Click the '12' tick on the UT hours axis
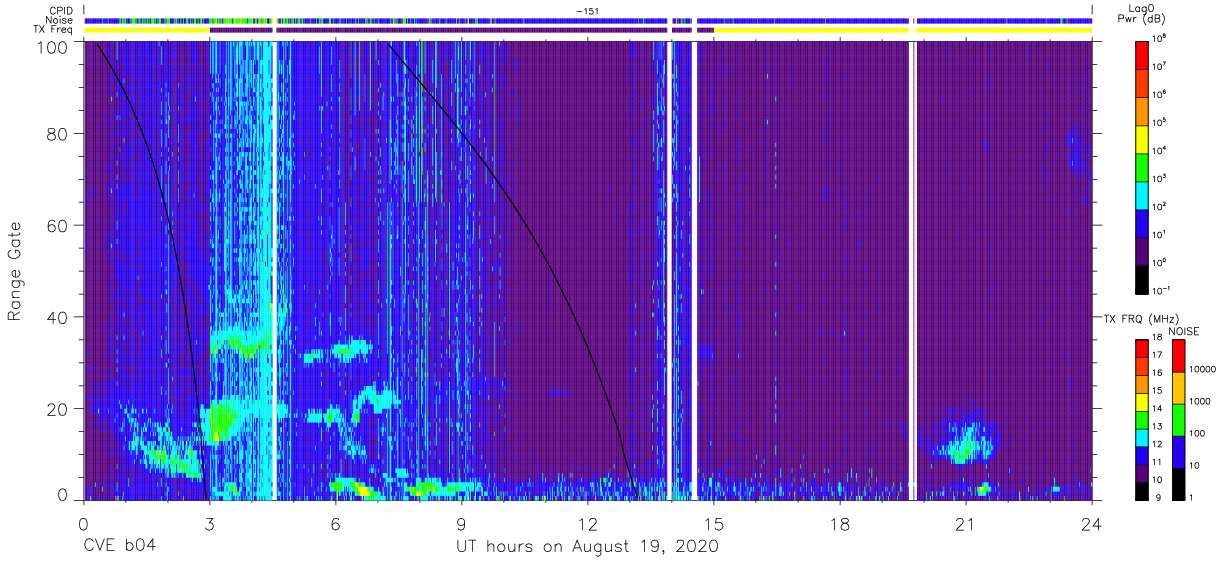 click(587, 523)
